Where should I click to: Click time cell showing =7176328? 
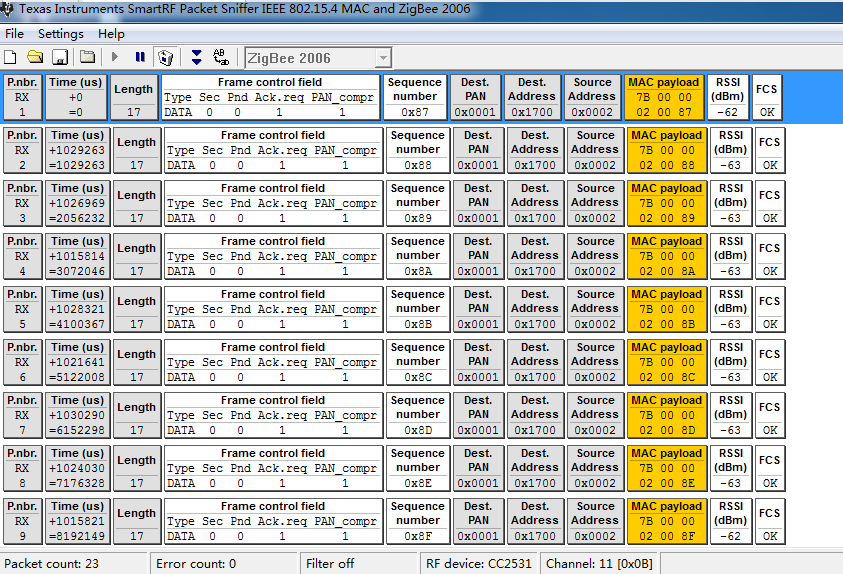click(x=77, y=469)
